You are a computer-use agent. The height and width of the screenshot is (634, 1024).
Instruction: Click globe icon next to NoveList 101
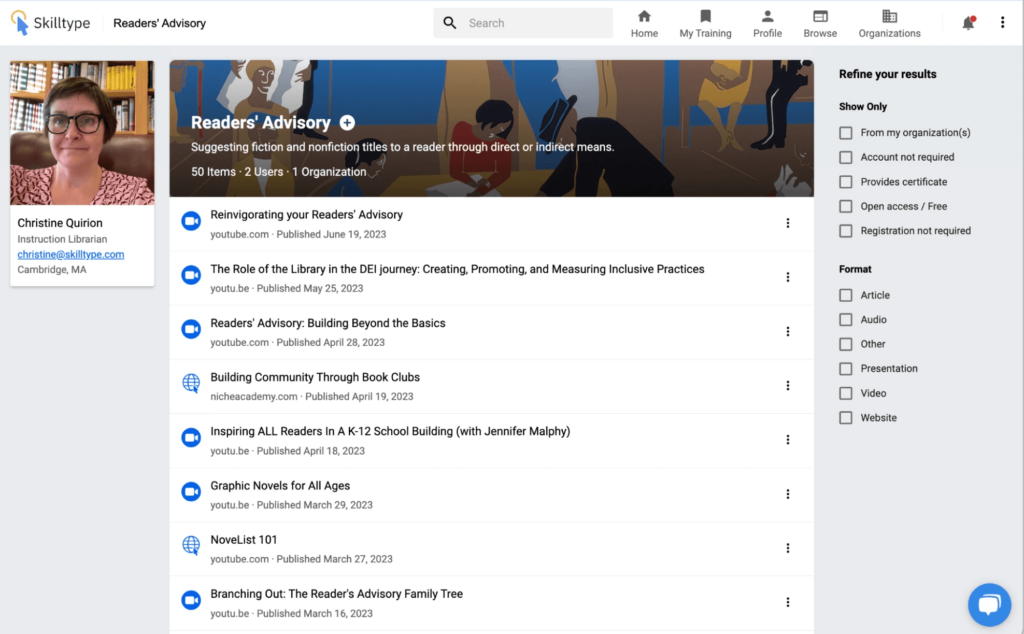point(191,546)
